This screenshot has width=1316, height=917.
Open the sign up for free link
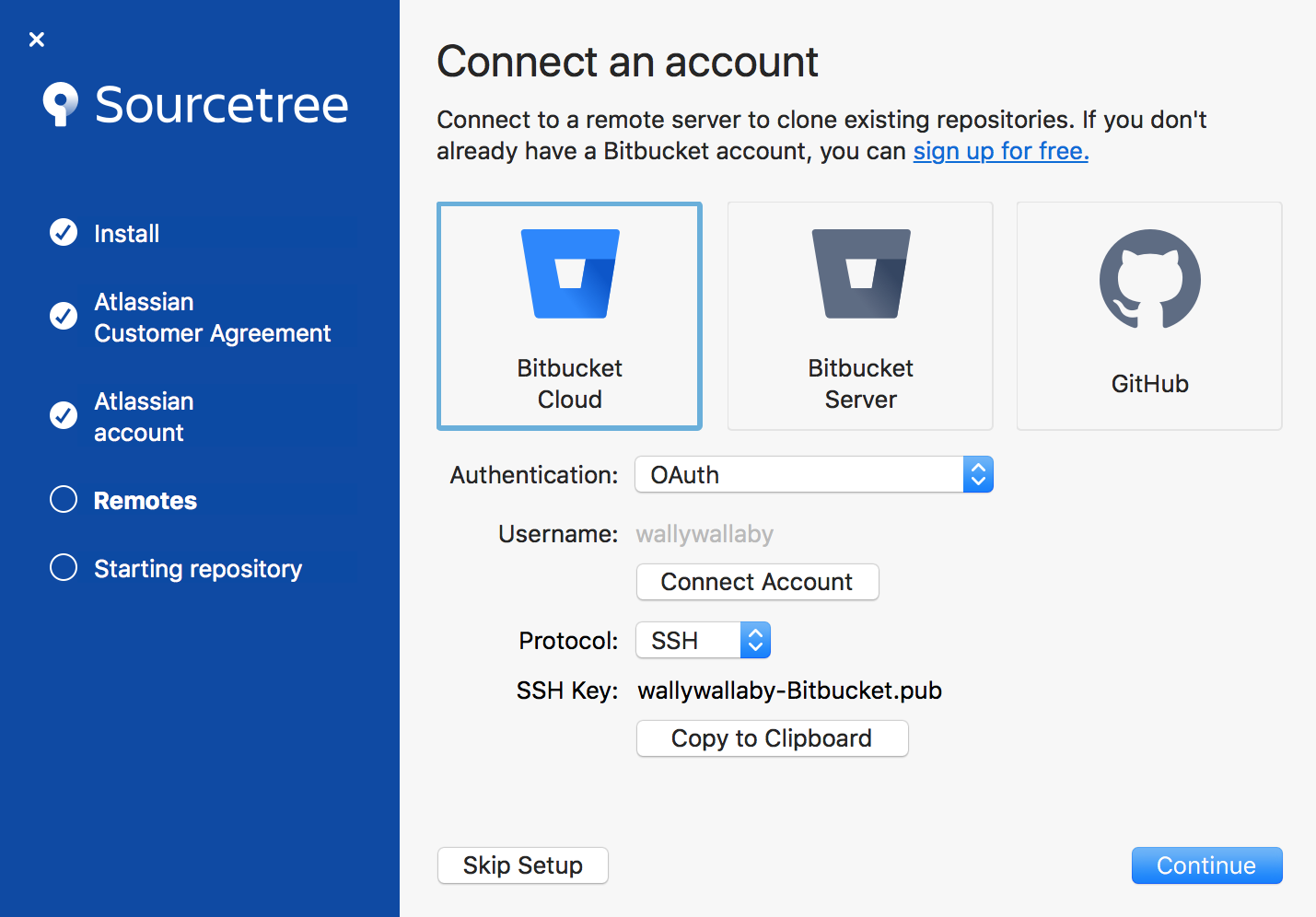point(1000,150)
